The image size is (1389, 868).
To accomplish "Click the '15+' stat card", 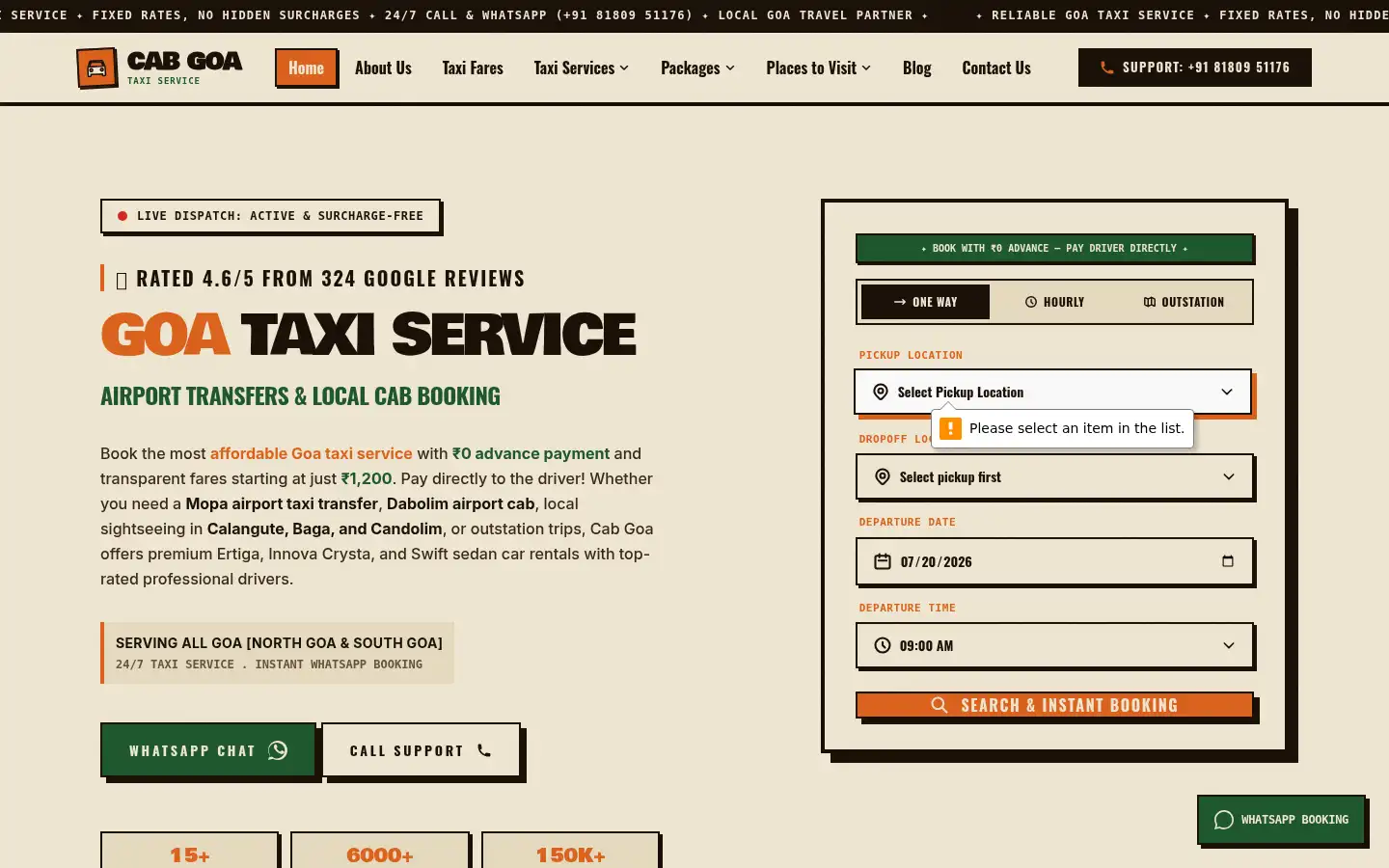I will pos(190,851).
